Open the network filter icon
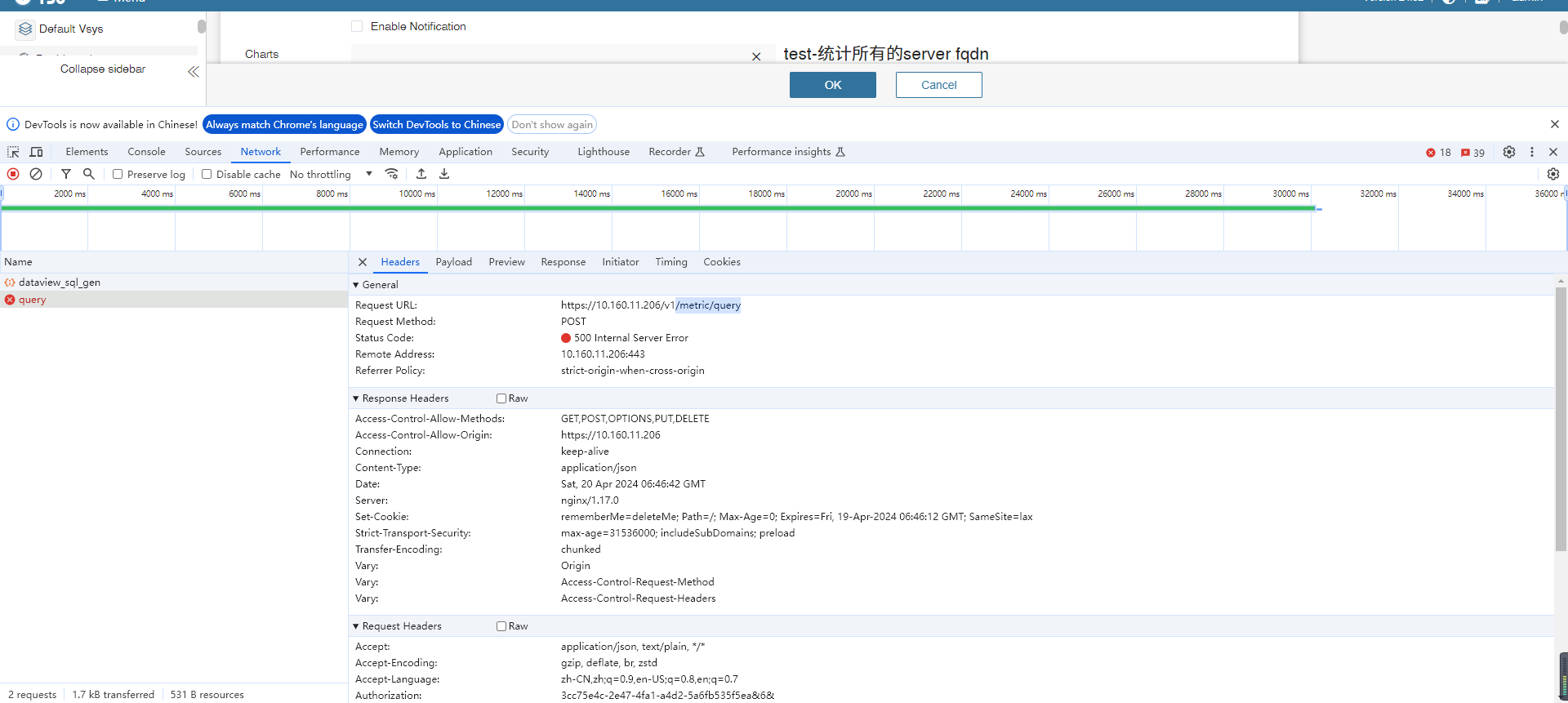This screenshot has width=1568, height=703. [66, 174]
